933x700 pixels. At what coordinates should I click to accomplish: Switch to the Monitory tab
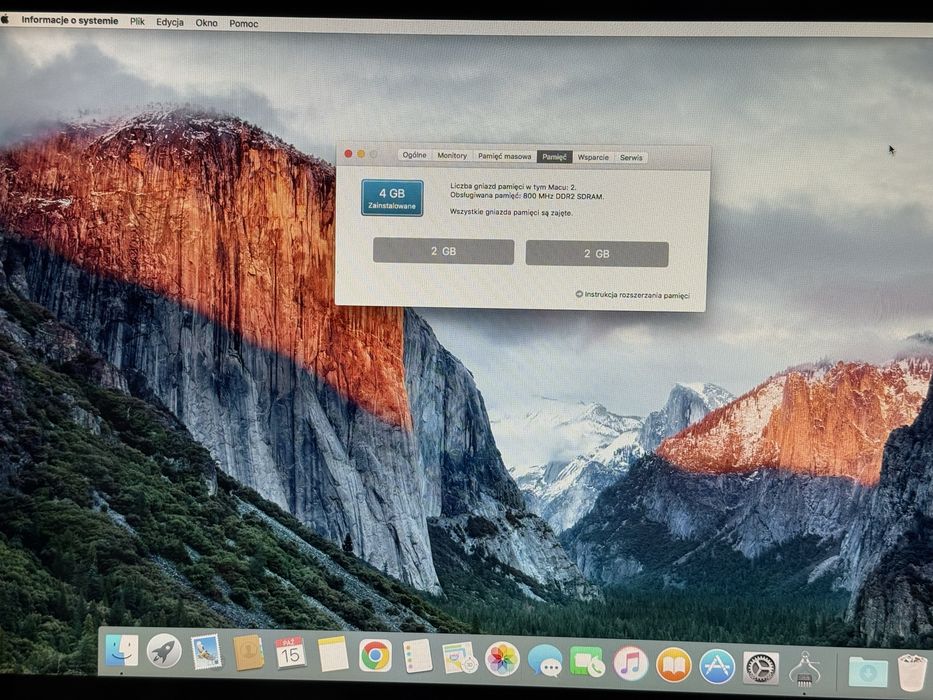[x=452, y=155]
